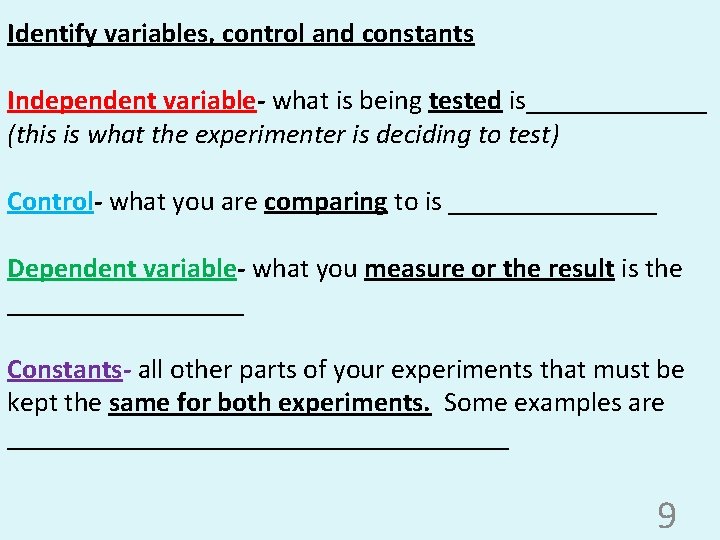Click the blue Control underlined term
The image size is (720, 540).
51,202
